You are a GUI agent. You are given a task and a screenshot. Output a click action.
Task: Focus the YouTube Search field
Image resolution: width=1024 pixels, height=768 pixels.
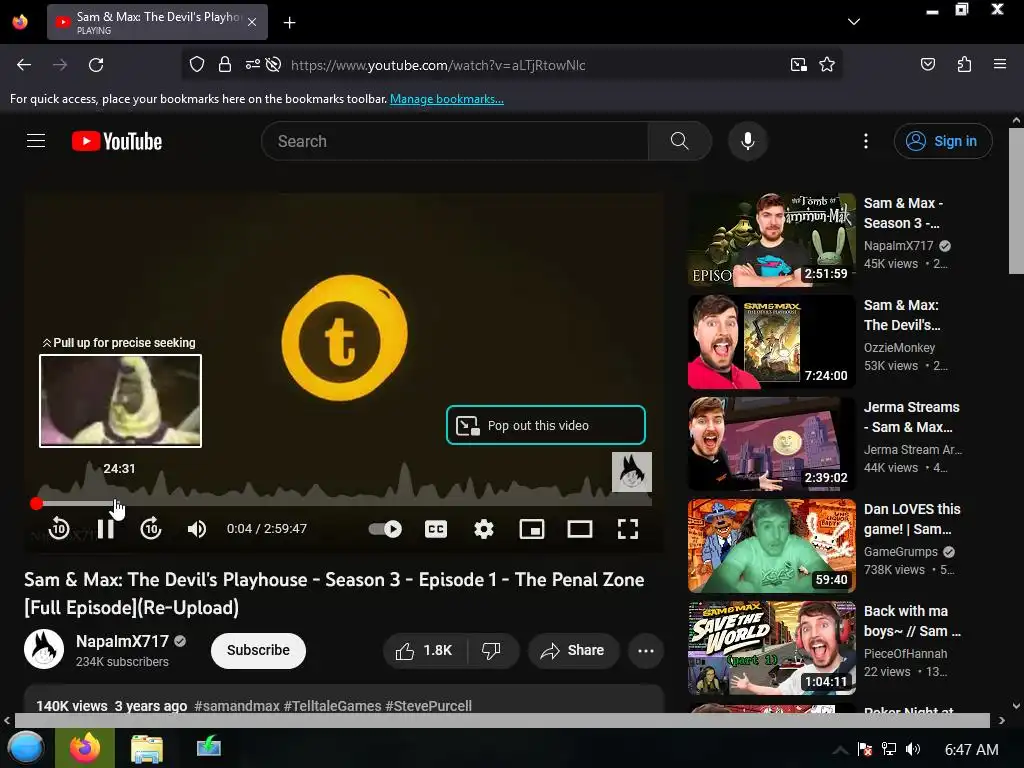click(455, 141)
